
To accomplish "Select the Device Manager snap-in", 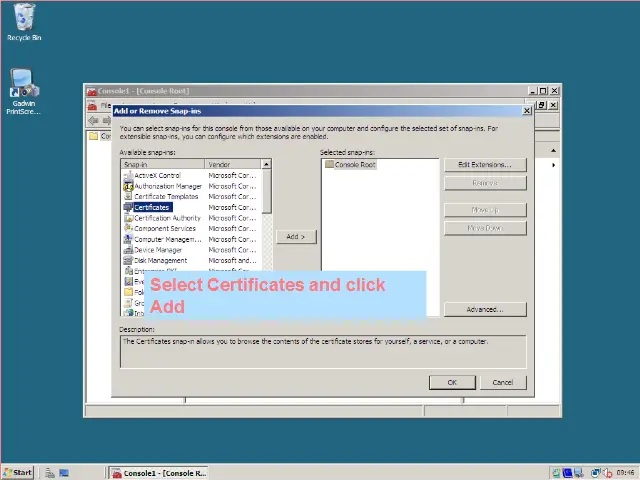I will [x=158, y=250].
